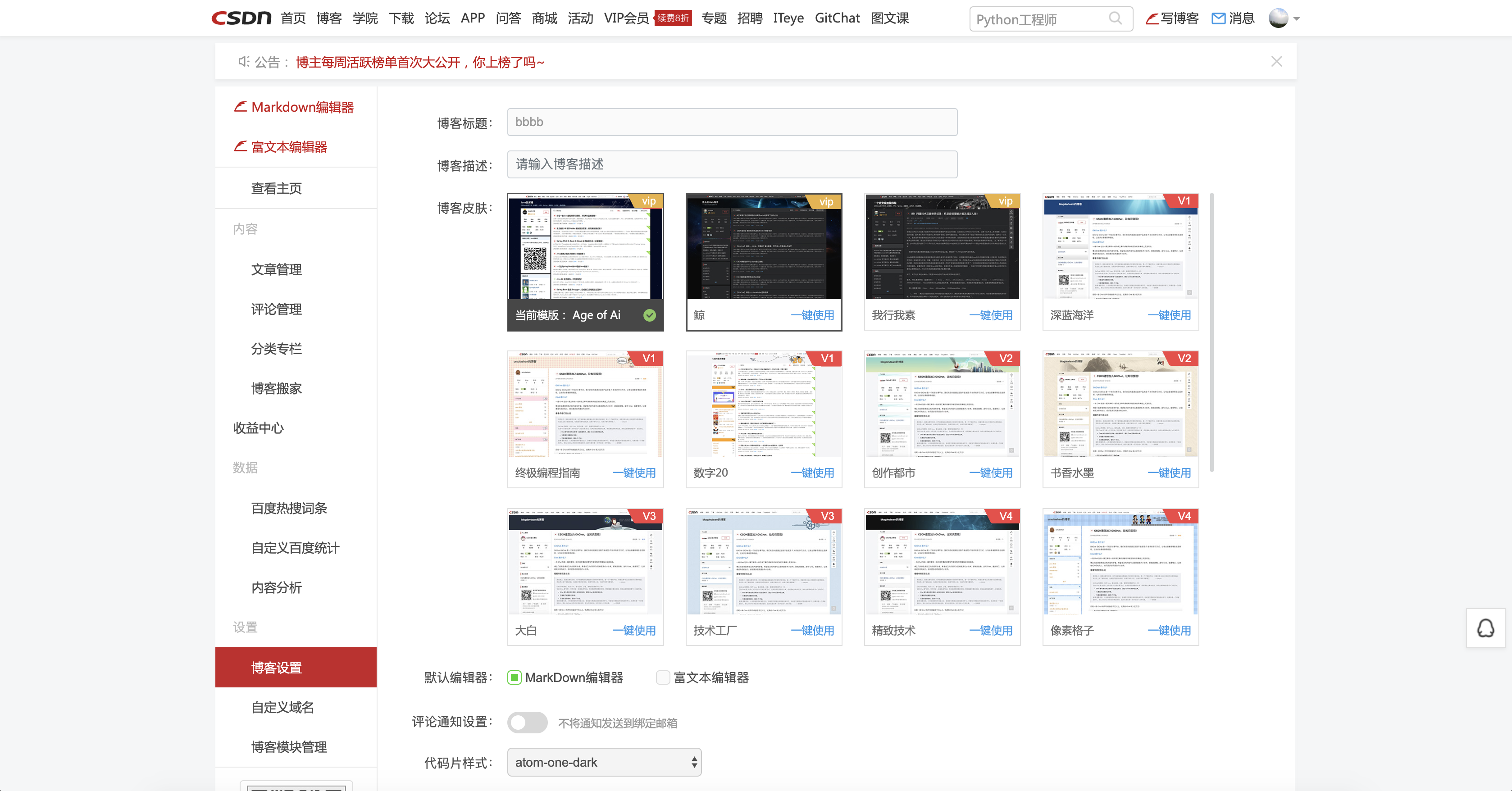Click the 博客描述 input field
This screenshot has height=791, width=1512.
pos(731,164)
